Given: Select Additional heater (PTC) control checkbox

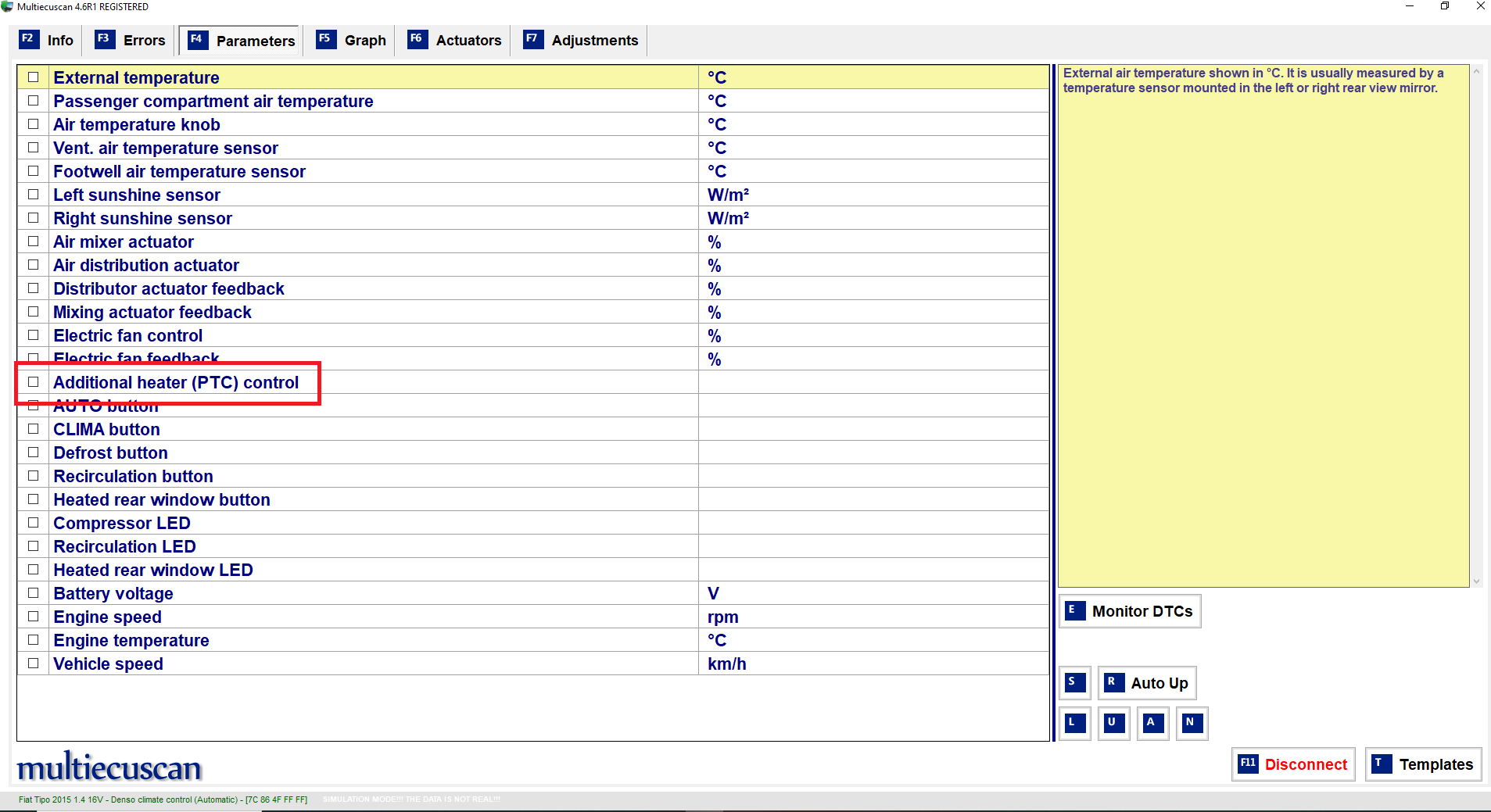Looking at the screenshot, I should [34, 382].
